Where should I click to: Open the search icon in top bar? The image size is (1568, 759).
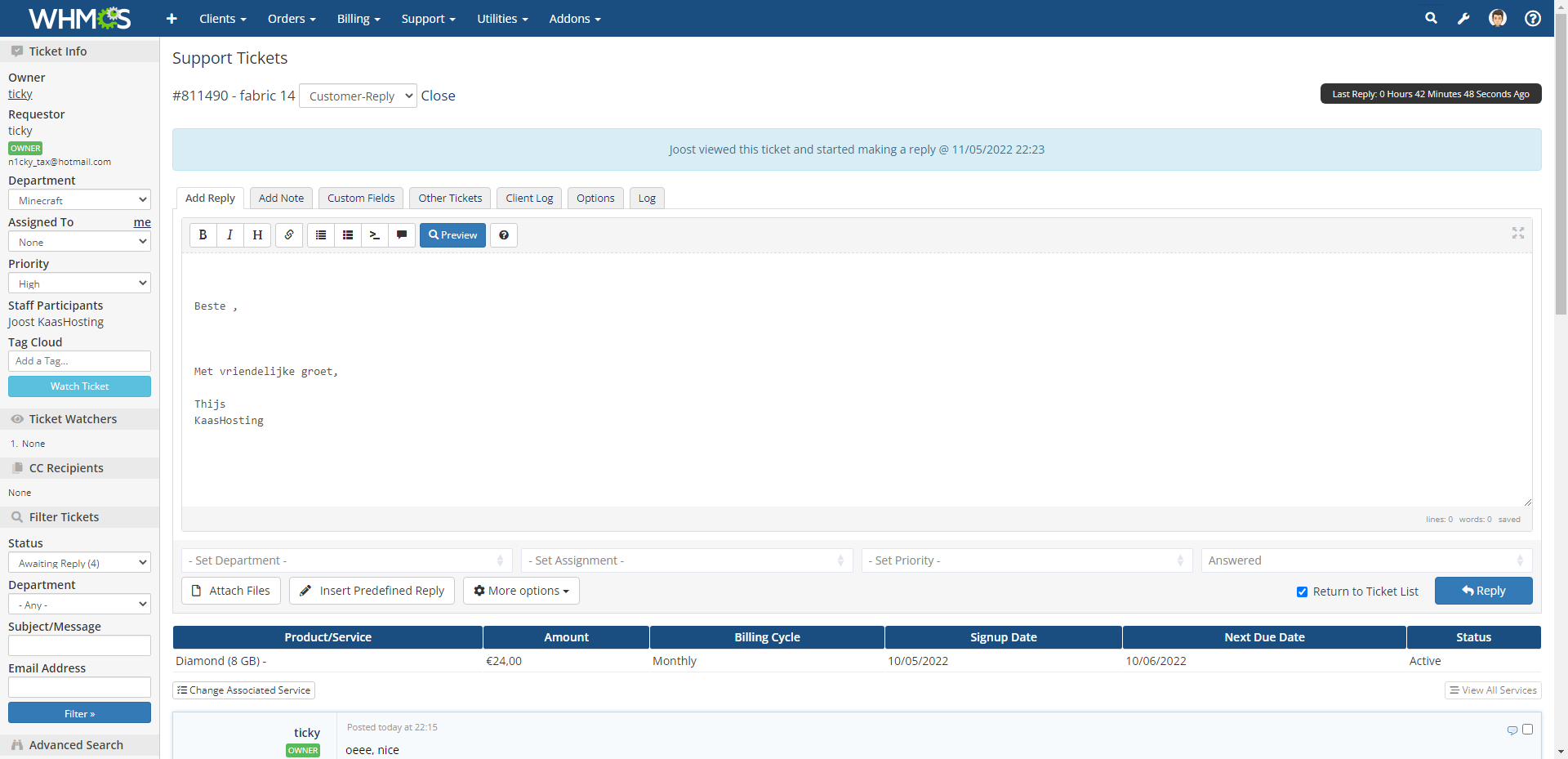[x=1431, y=18]
